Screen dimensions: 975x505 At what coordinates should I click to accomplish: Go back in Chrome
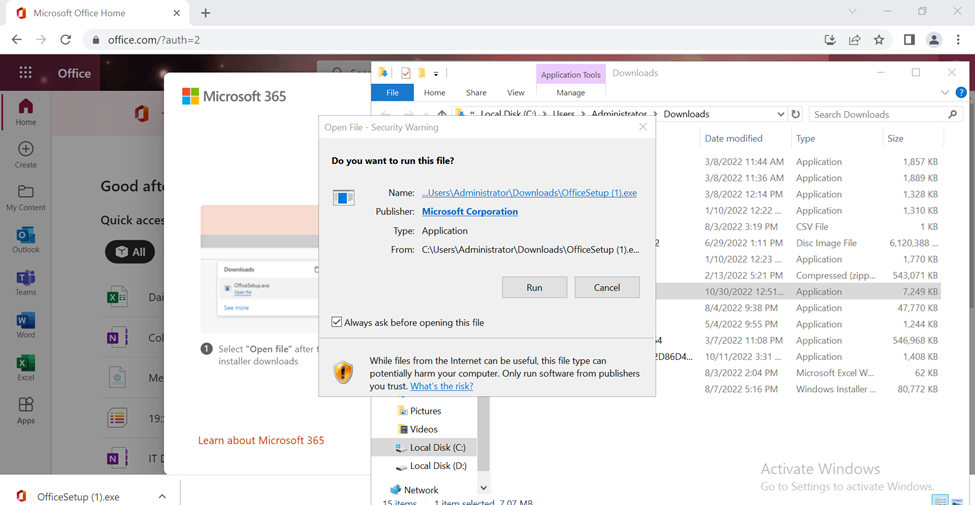point(17,40)
